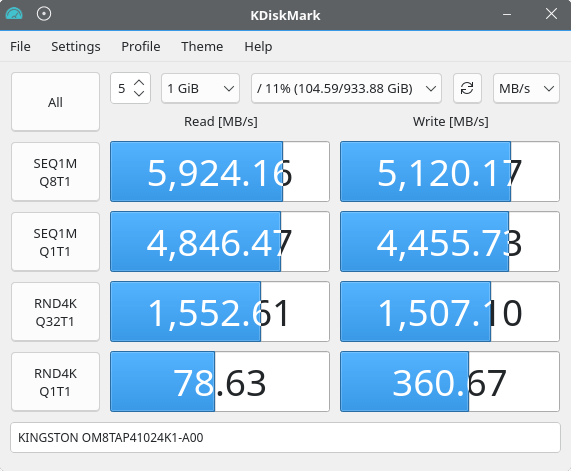Click the 78.63 read result bar
Screen dimensions: 571x471
pyautogui.click(x=220, y=381)
